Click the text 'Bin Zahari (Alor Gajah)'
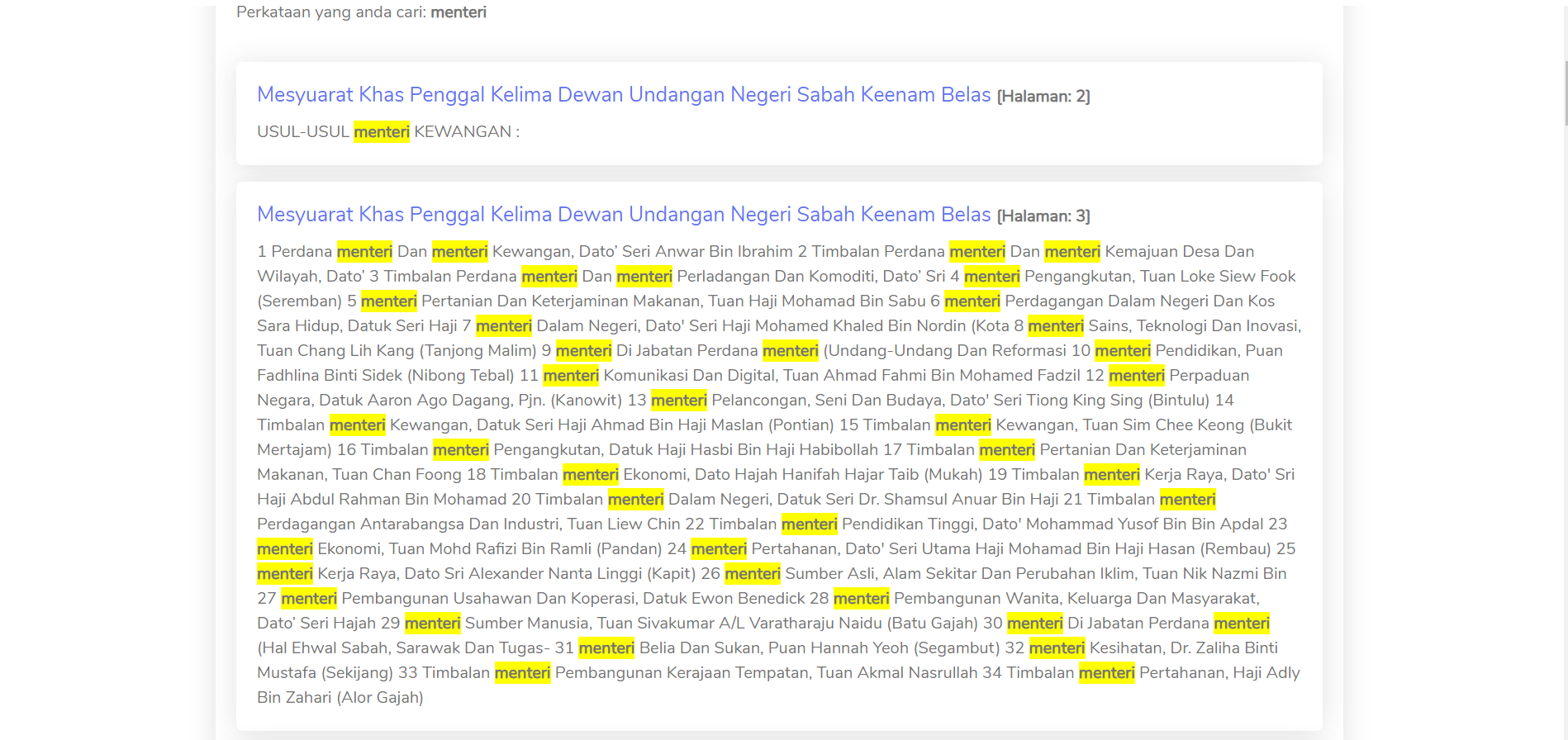Screen dimensions: 1568x740 340,698
